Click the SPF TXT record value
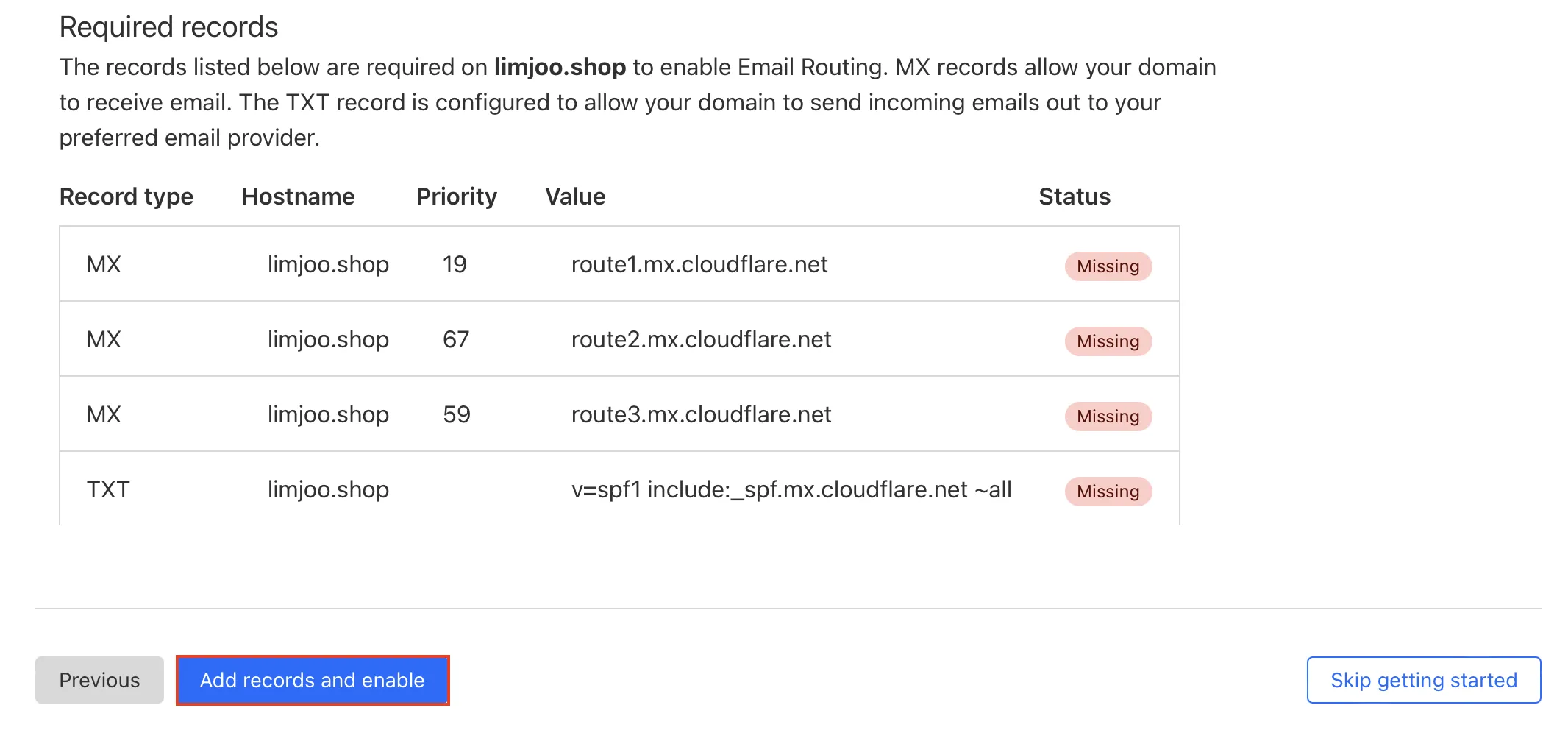Viewport: 1568px width, 730px height. tap(791, 489)
